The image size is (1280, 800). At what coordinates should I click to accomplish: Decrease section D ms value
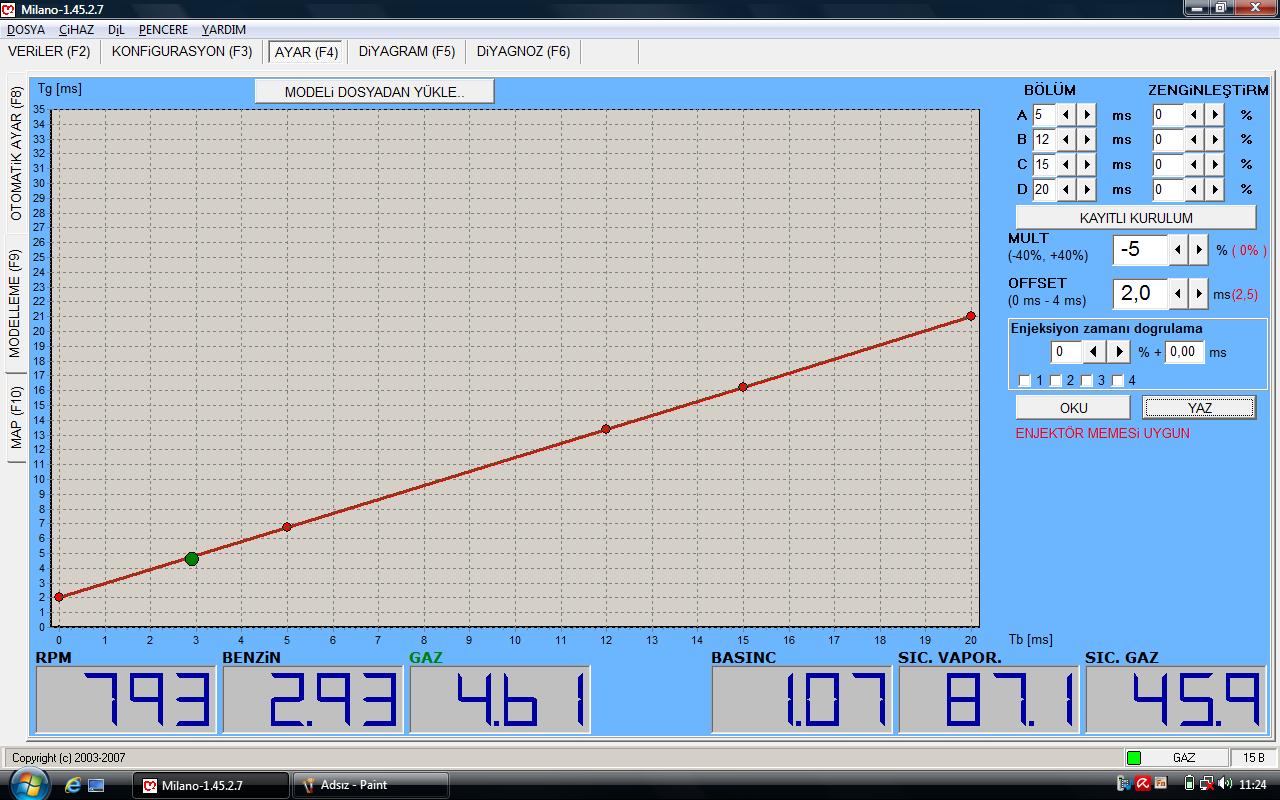point(1066,189)
